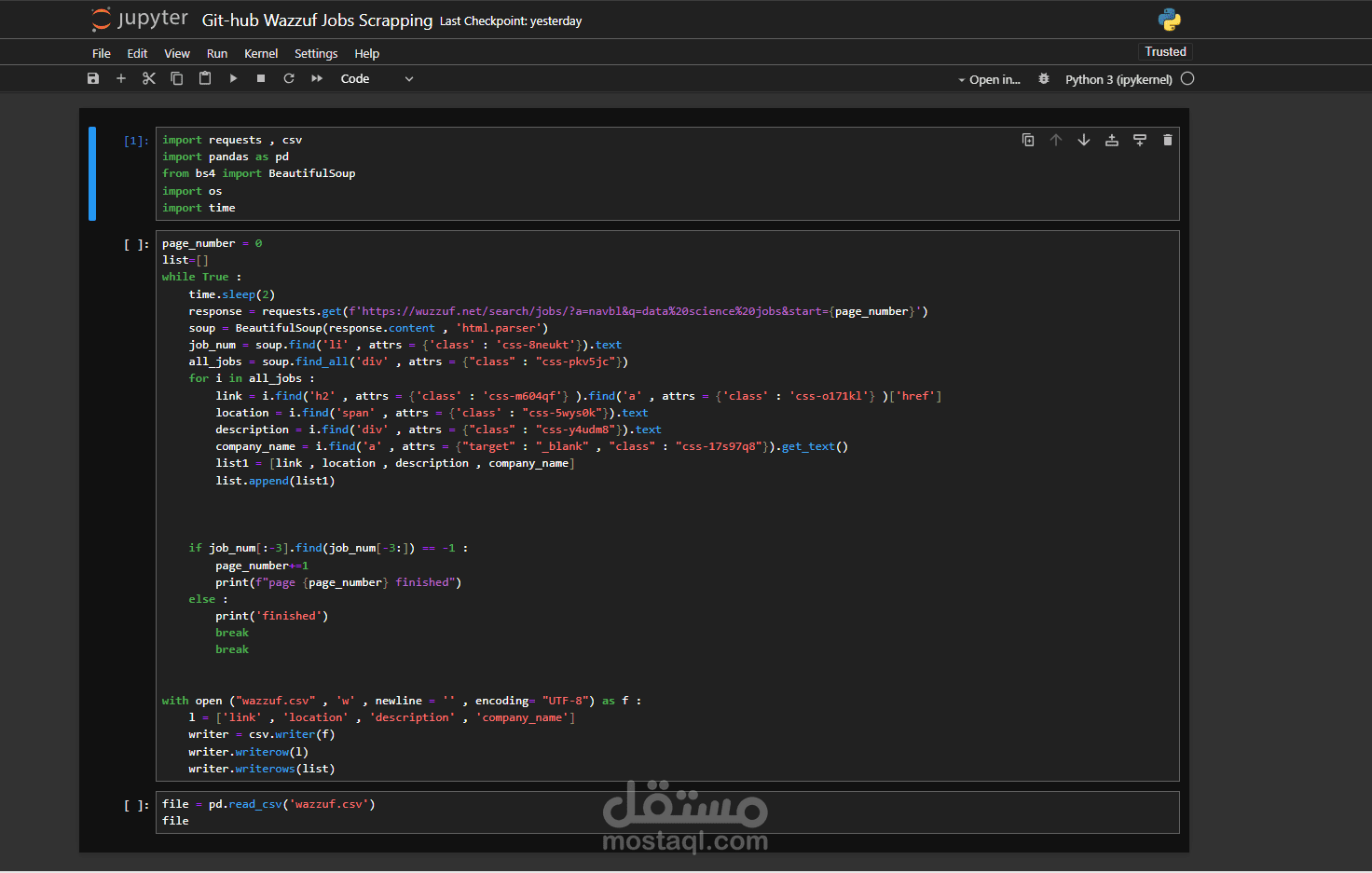Click the Python logo icon

point(1170,20)
